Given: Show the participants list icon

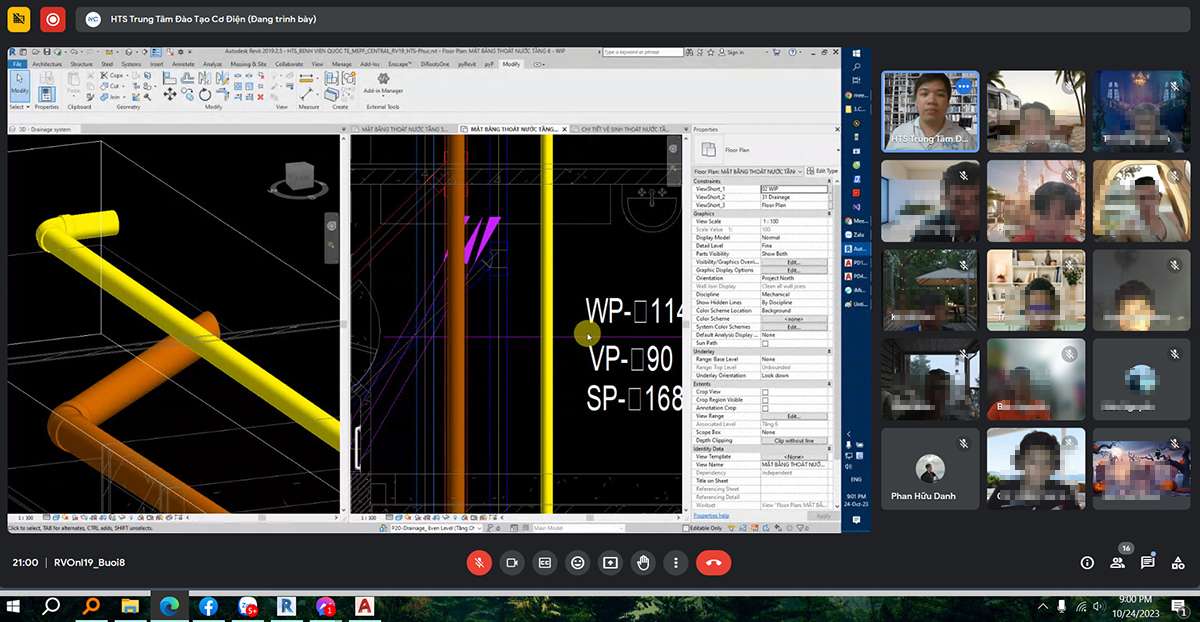Looking at the screenshot, I should coord(1117,563).
